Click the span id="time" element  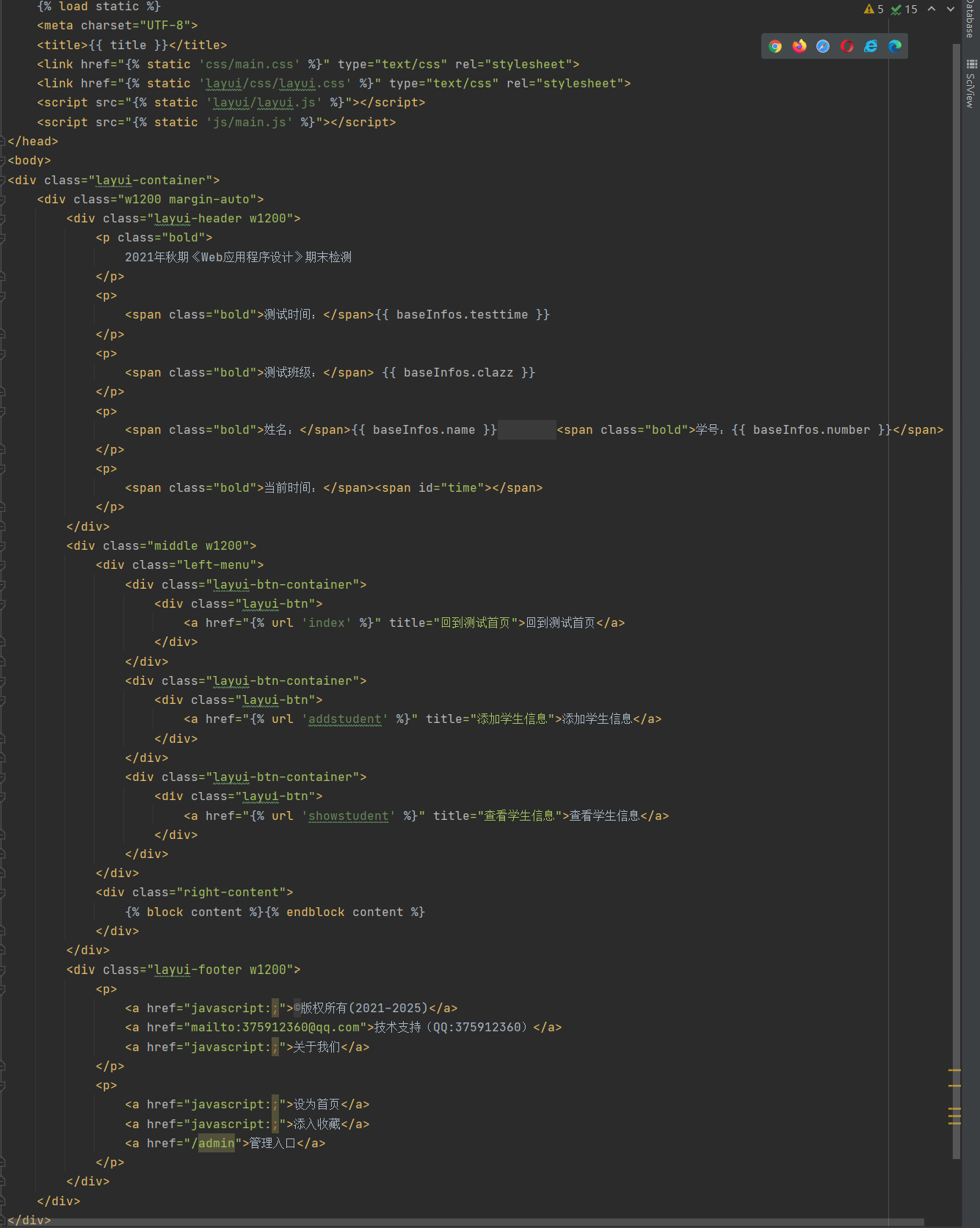[459, 488]
